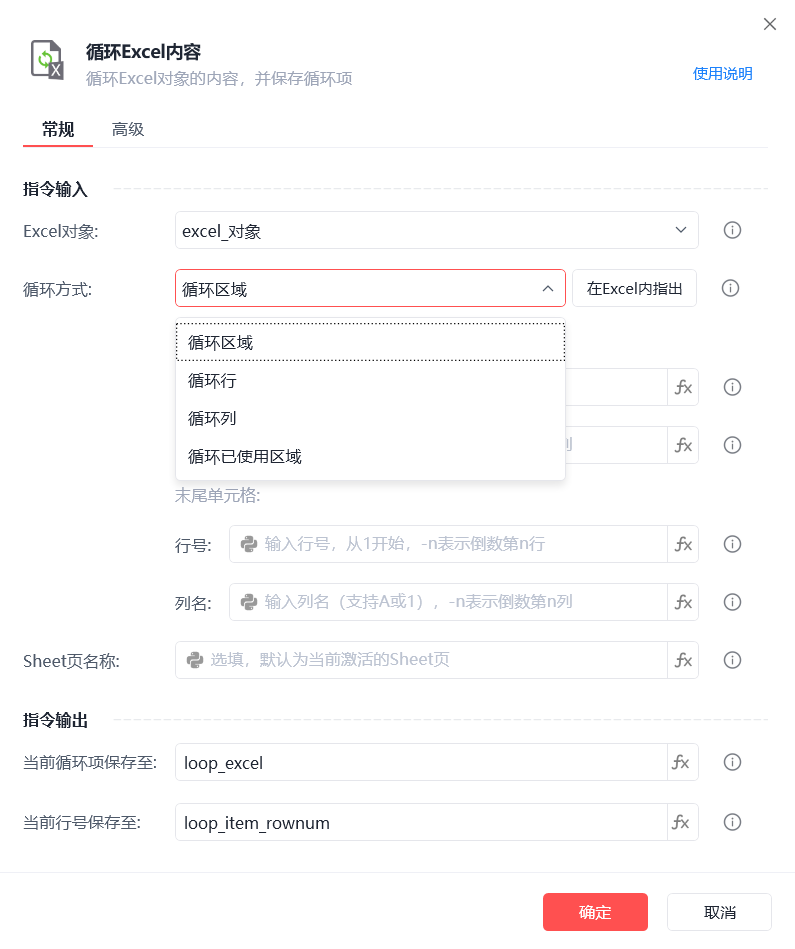Select 循环行 option from the list

(x=370, y=381)
